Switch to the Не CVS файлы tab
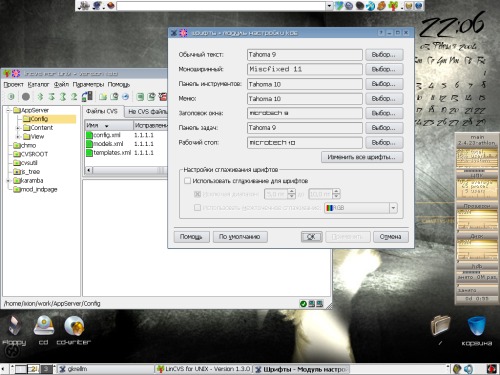The height and width of the screenshot is (375, 500). coord(146,112)
